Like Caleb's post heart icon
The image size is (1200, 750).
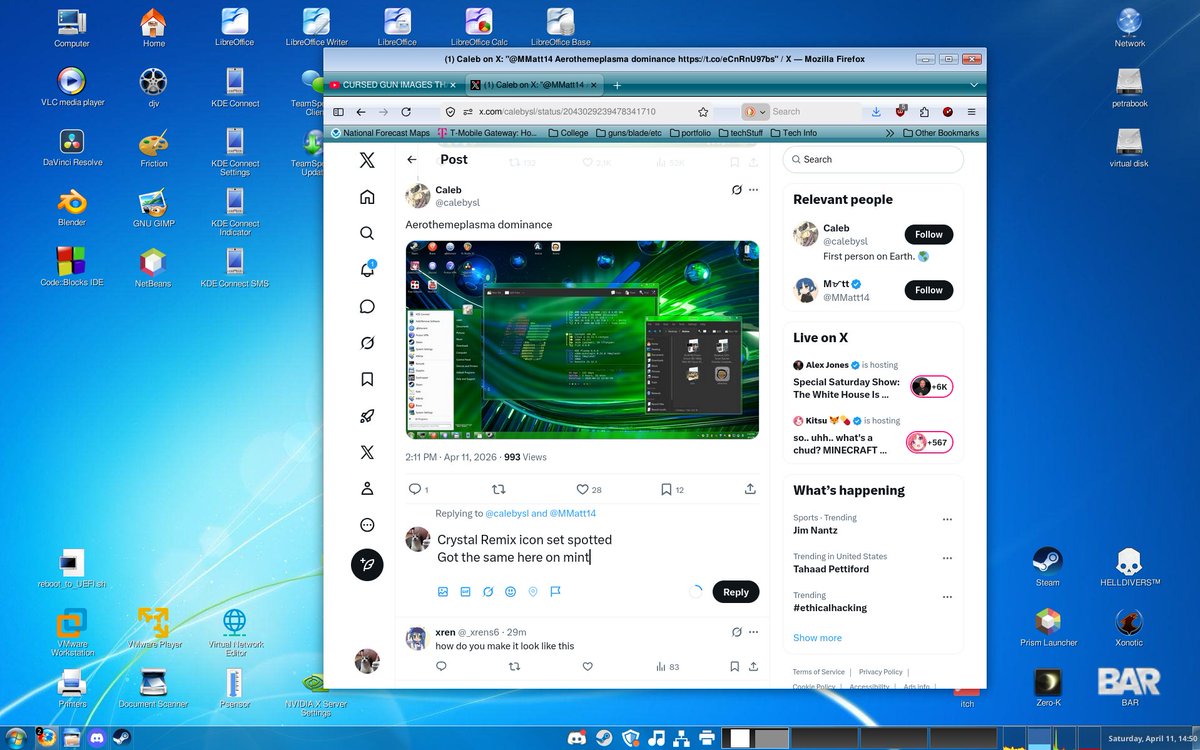point(582,489)
